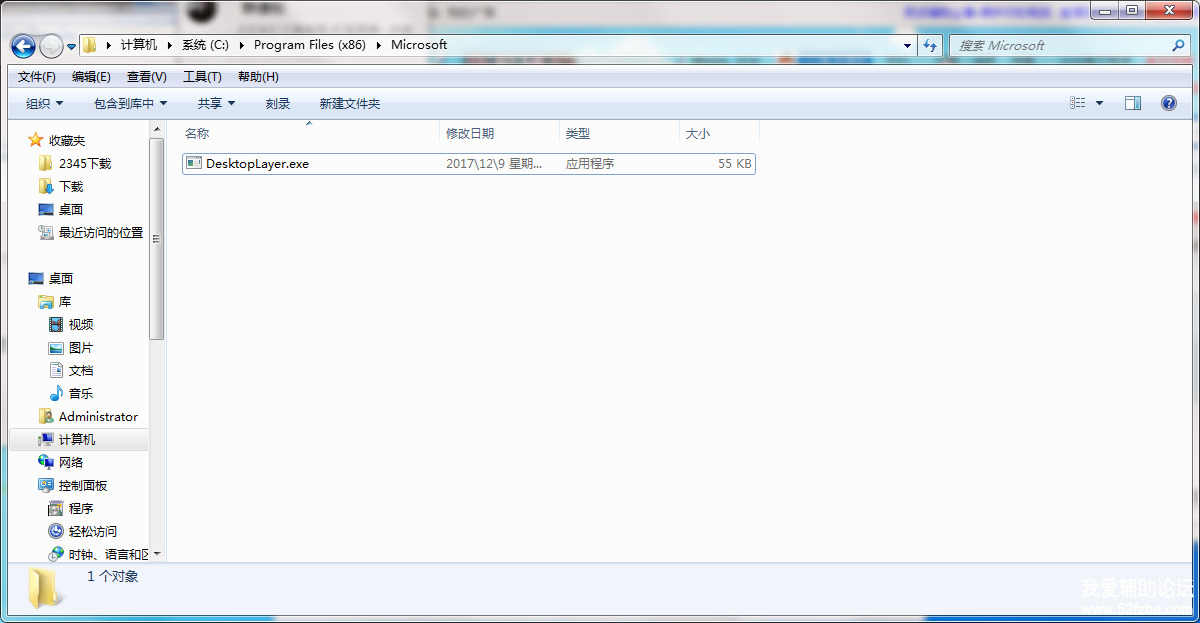Select Microsoft breadcrumb segment
The image size is (1200, 623).
tap(419, 45)
